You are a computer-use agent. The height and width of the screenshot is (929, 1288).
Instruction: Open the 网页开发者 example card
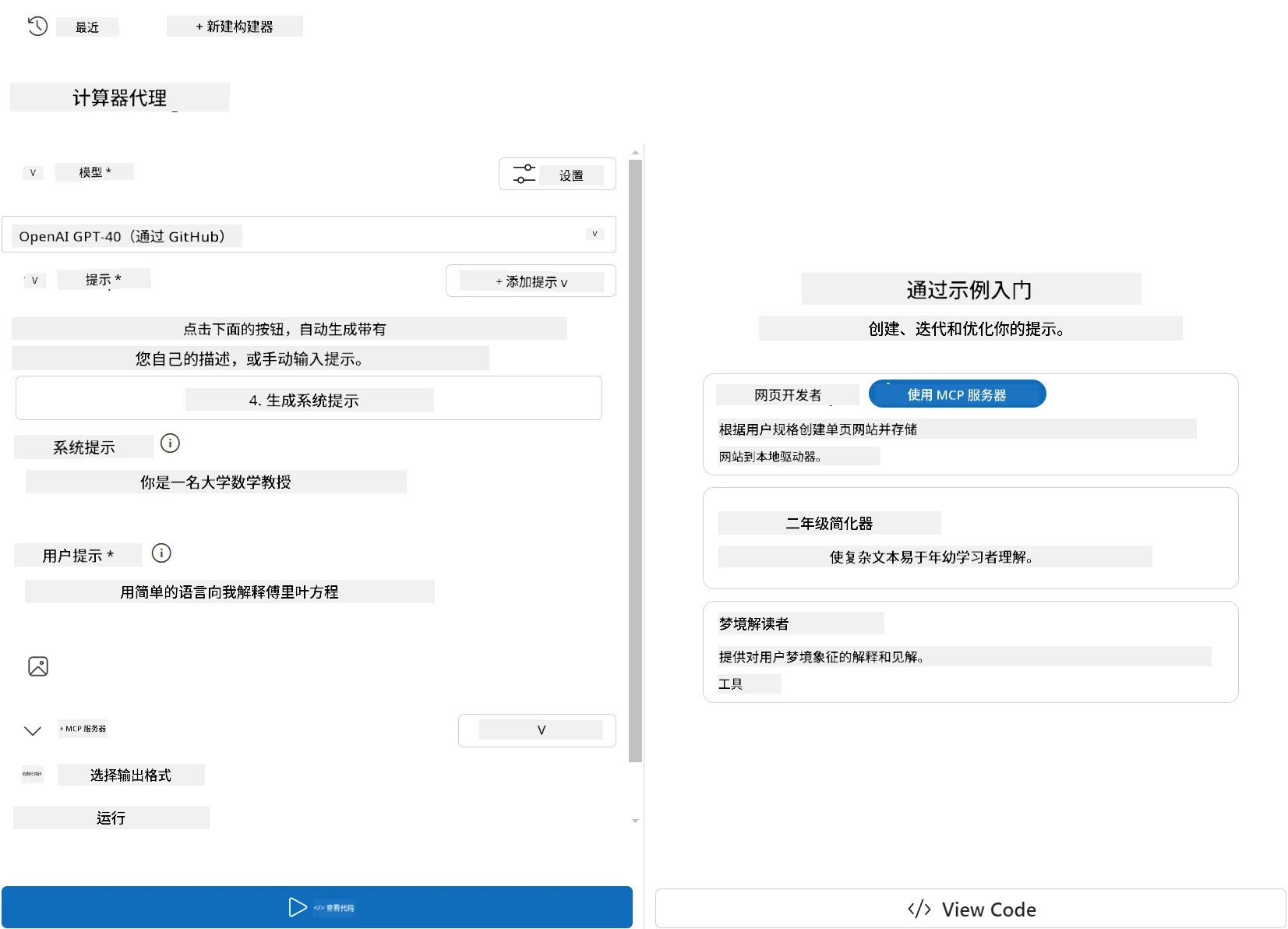pyautogui.click(x=970, y=425)
